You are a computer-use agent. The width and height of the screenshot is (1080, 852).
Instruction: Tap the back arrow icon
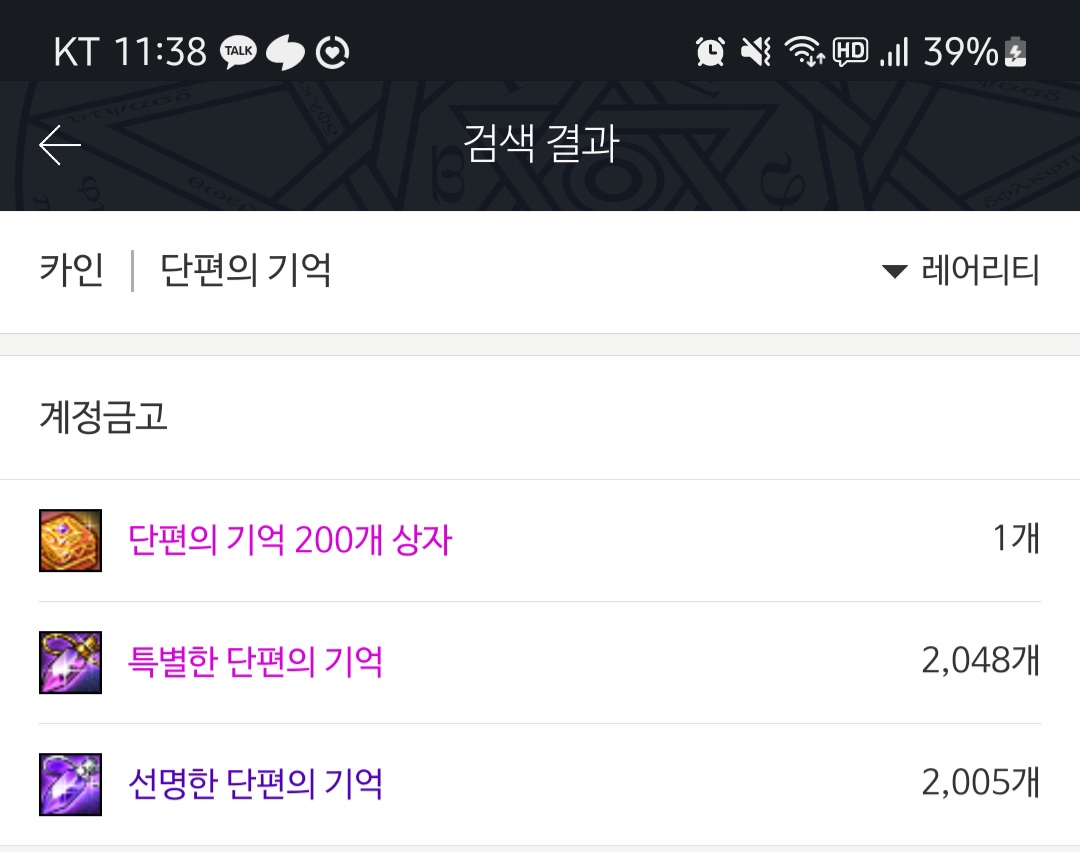pyautogui.click(x=60, y=145)
